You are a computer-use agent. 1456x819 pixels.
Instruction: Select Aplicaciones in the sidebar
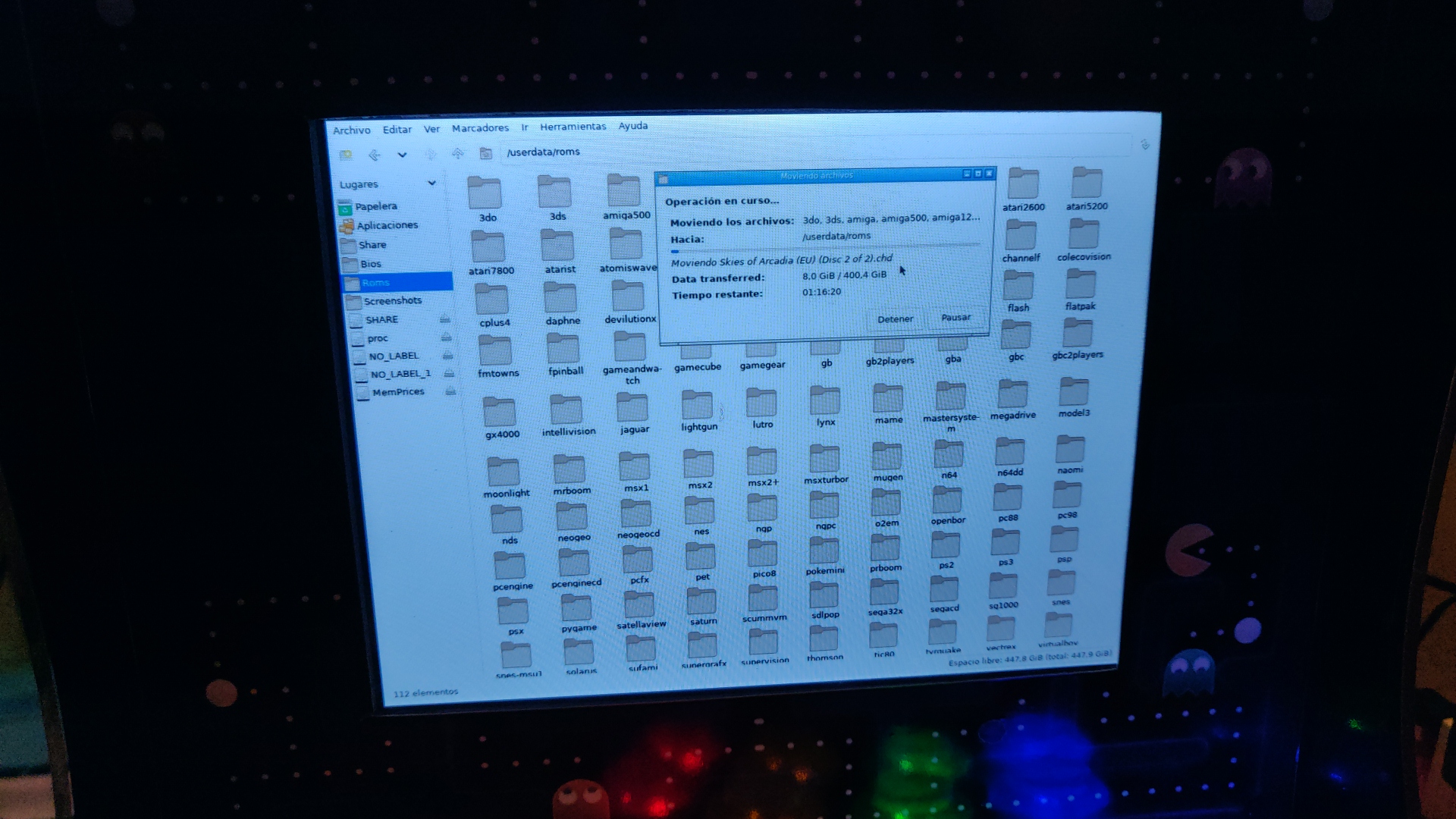(387, 225)
